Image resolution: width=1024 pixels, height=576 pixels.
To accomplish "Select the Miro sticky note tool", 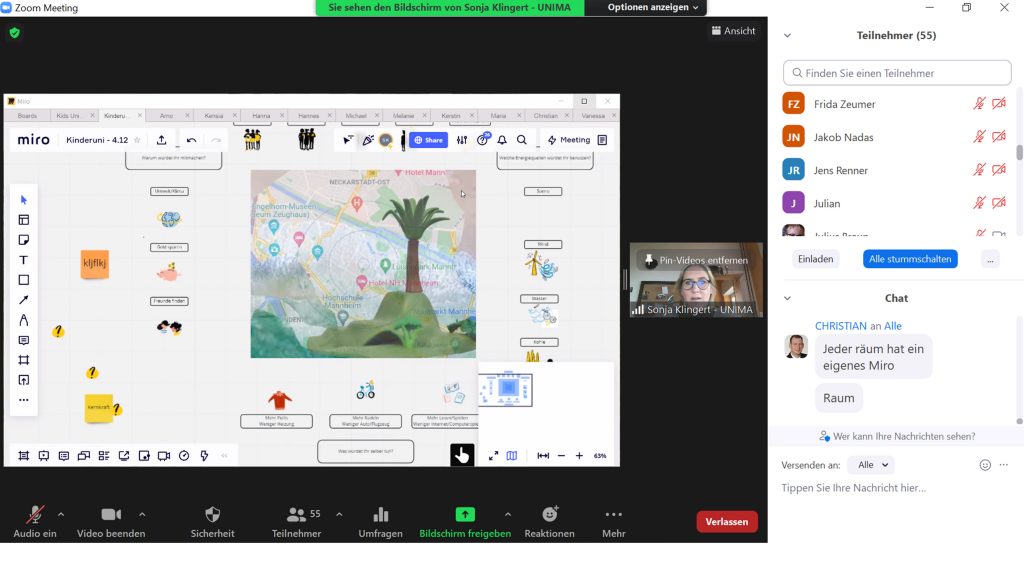I will tap(24, 240).
